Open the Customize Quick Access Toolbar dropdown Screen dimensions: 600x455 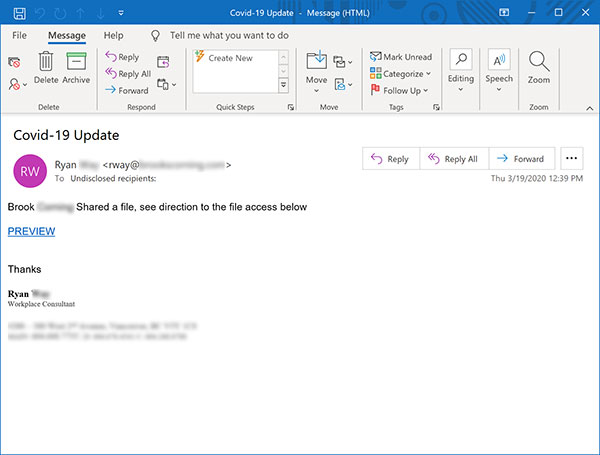121,13
